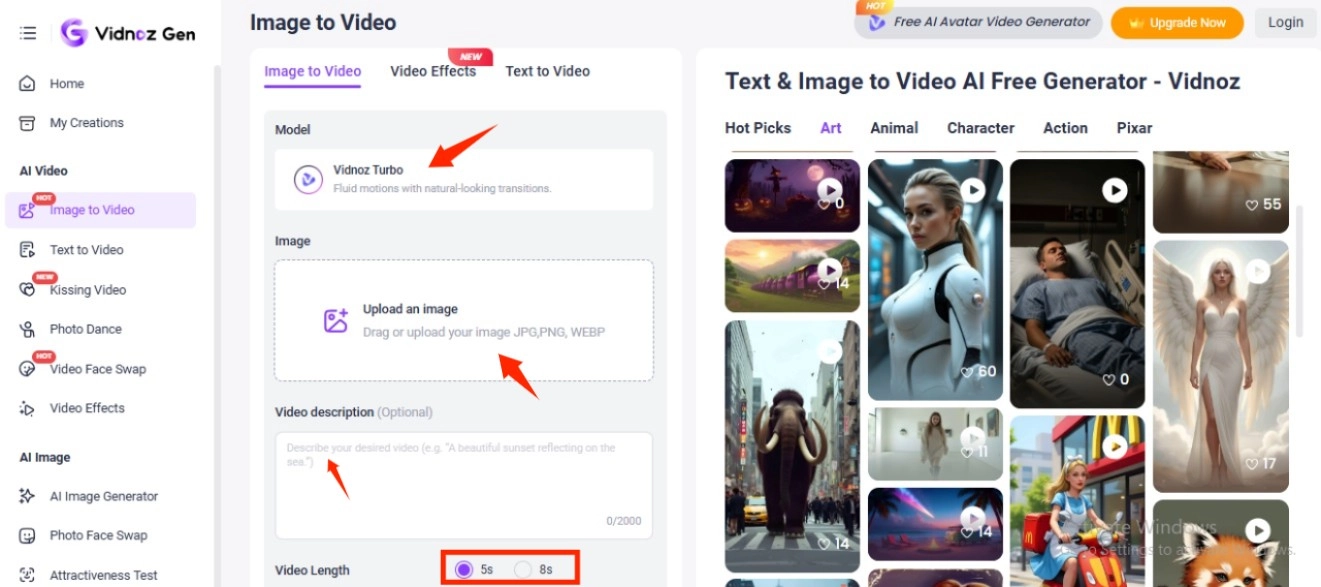The width and height of the screenshot is (1321, 587).
Task: Launch the AI Image Generator
Action: [103, 496]
